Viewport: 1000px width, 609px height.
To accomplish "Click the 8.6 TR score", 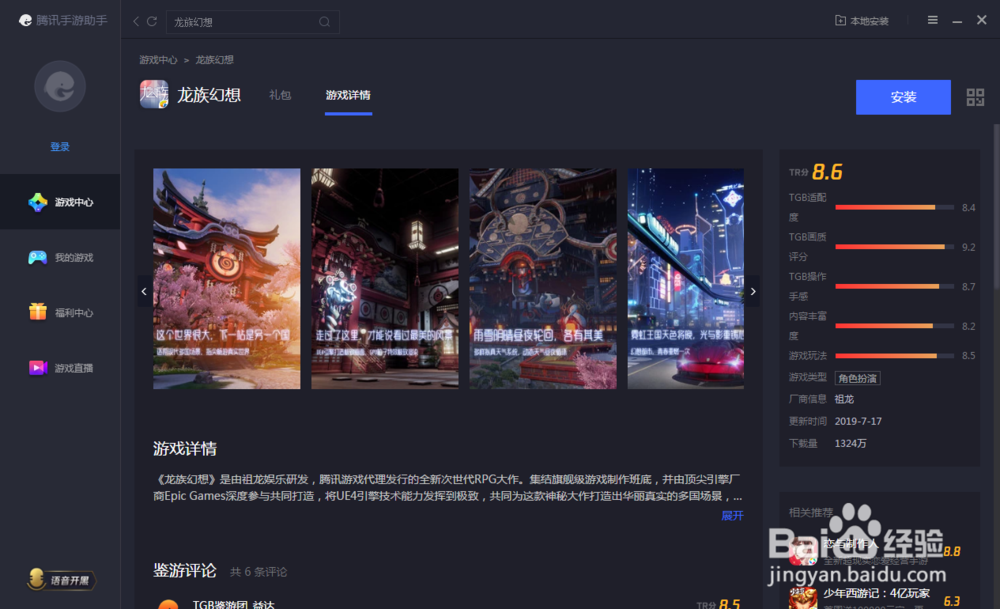I will point(827,172).
